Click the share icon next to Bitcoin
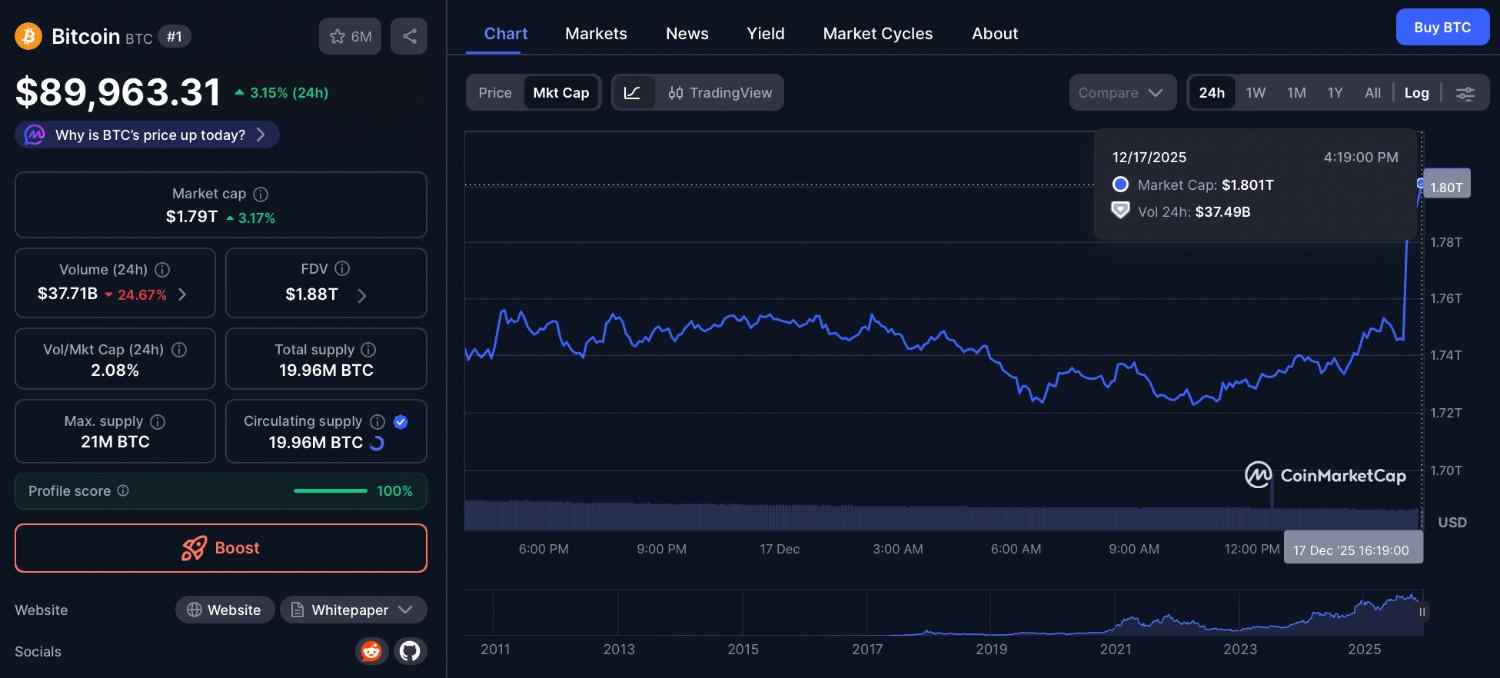Image resolution: width=1500 pixels, height=678 pixels. tap(409, 37)
